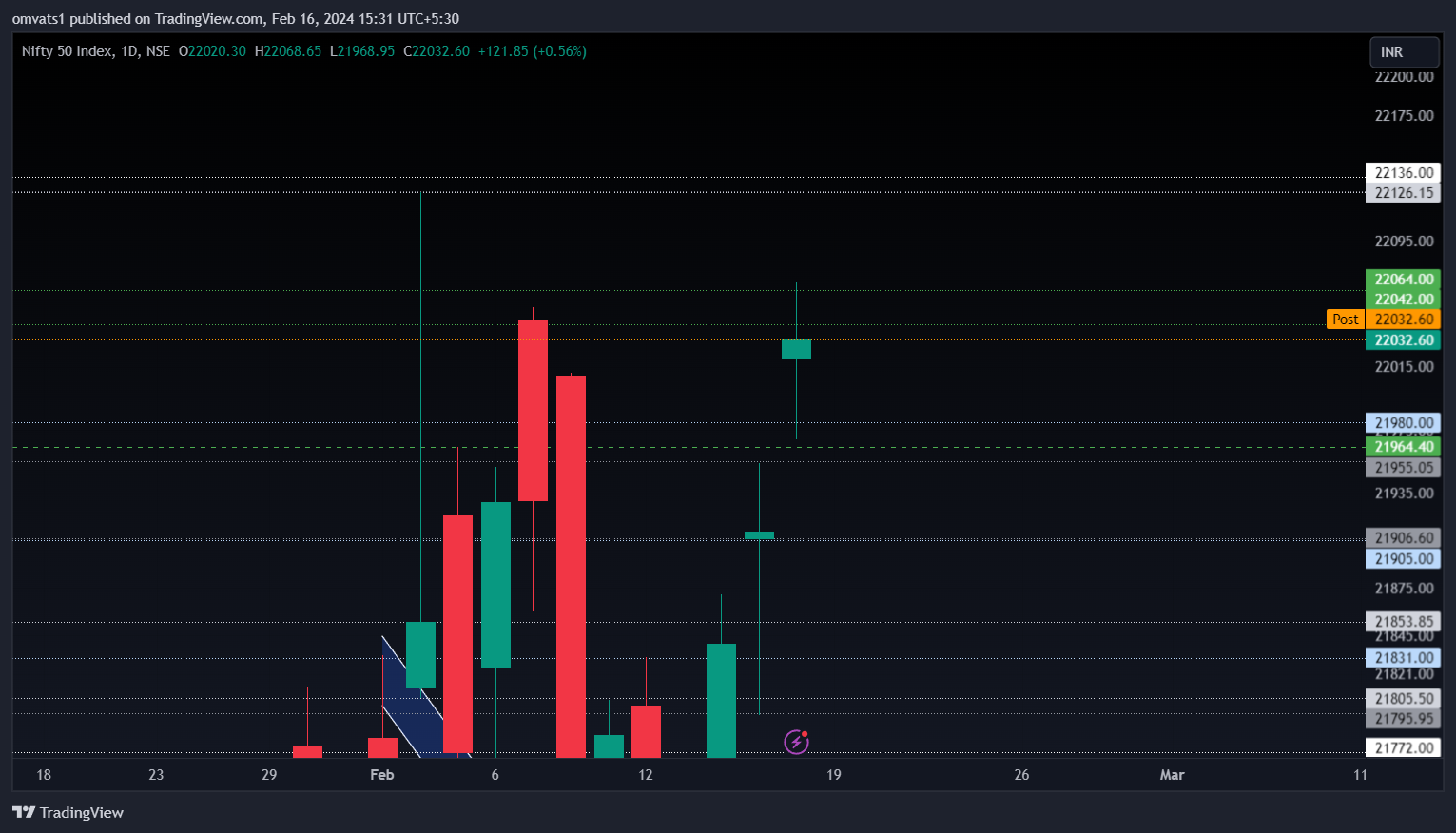Click the 26 date on time axis

click(1021, 775)
